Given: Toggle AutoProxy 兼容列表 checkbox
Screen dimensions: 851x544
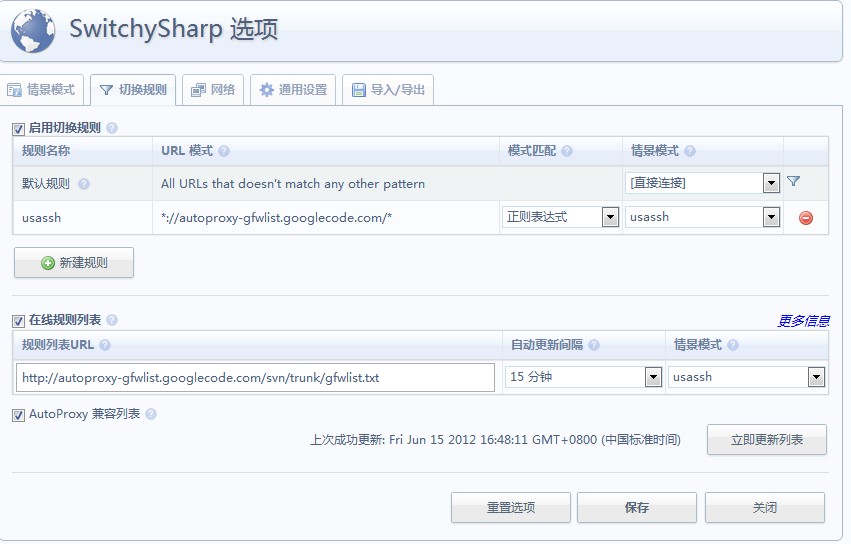Looking at the screenshot, I should click(x=18, y=415).
